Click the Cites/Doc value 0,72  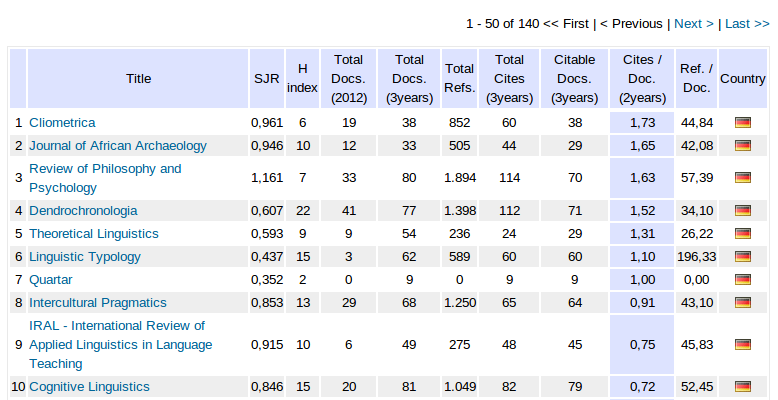(643, 386)
